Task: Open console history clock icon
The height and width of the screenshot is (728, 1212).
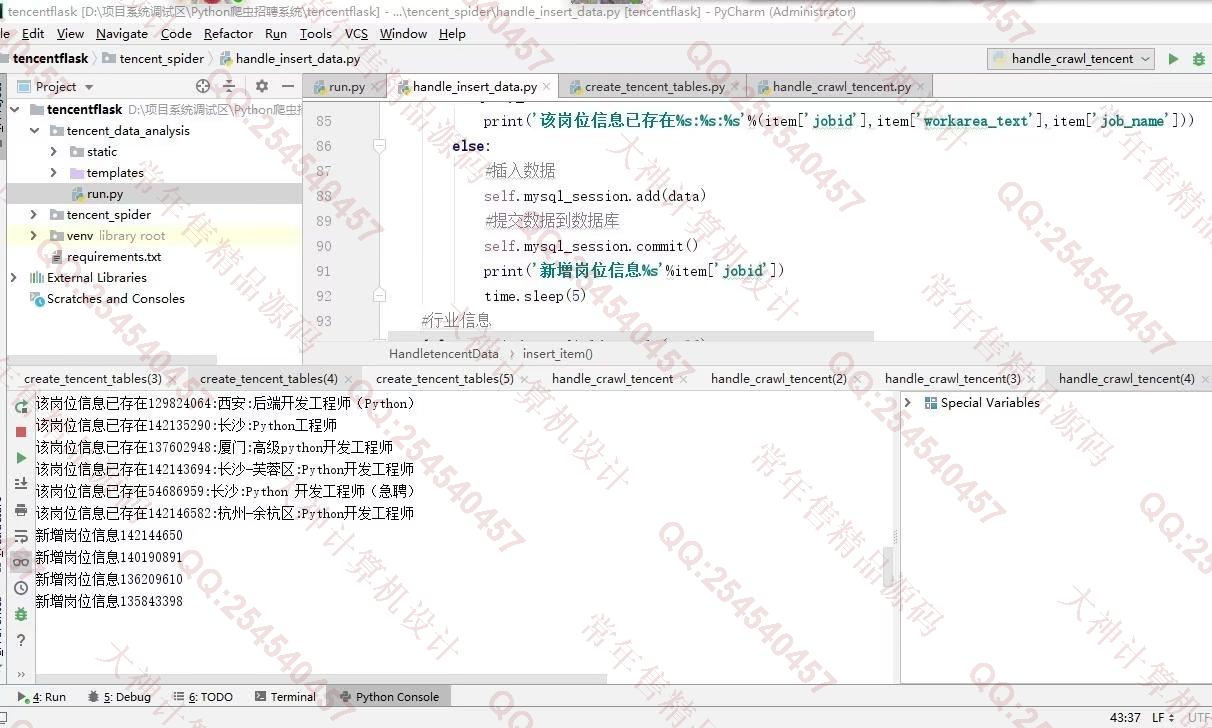Action: click(x=21, y=588)
